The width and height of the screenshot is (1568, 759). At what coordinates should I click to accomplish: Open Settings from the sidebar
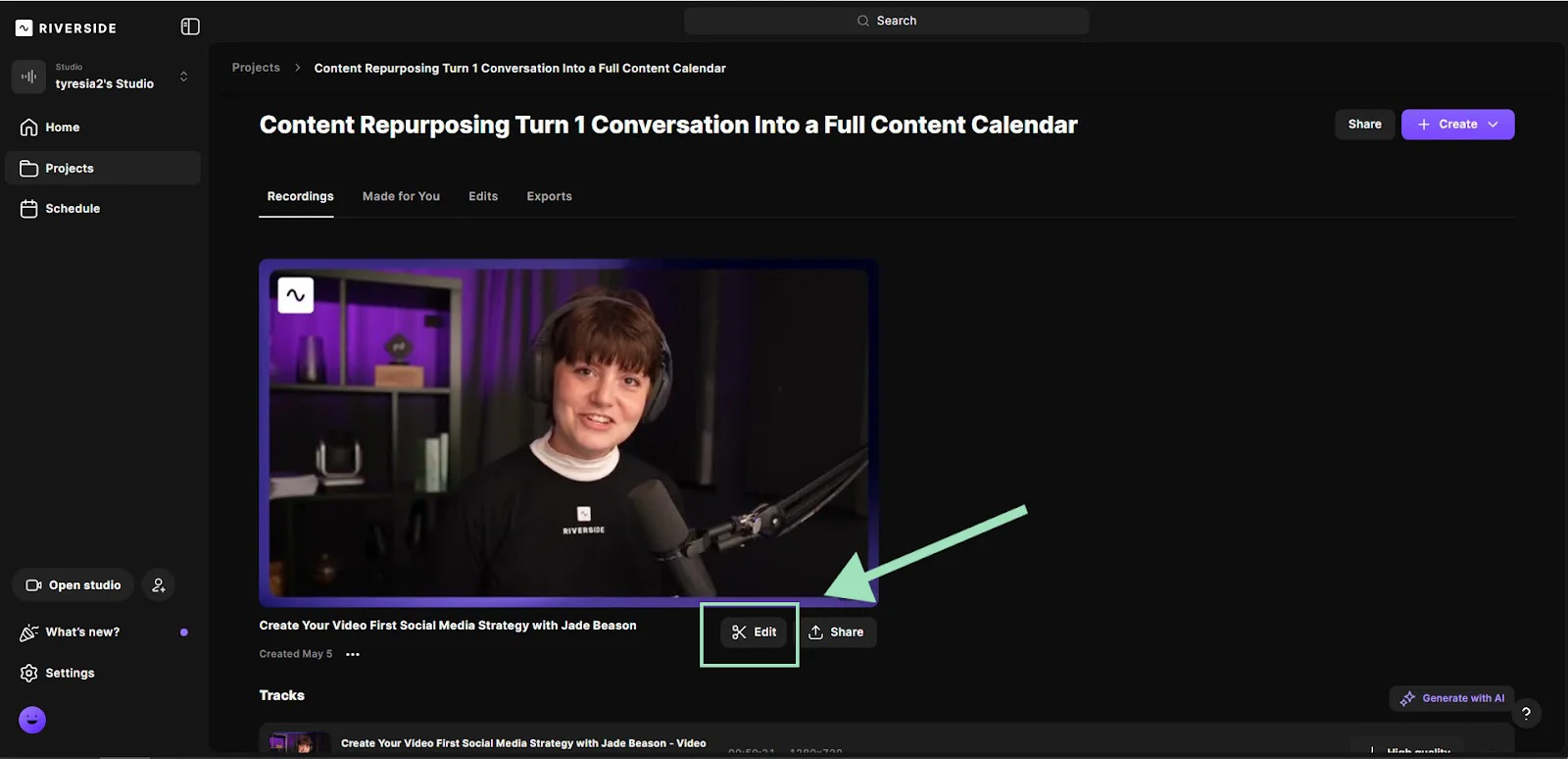[x=70, y=674]
